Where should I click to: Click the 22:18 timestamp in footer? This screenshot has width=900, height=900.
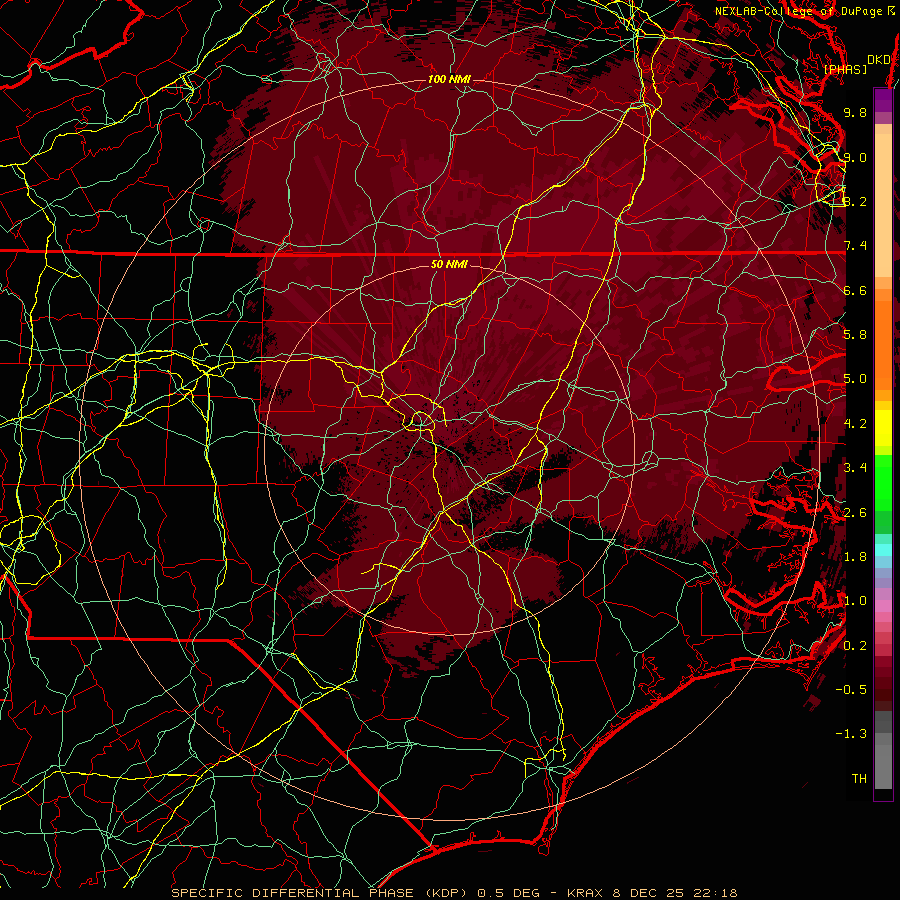tap(713, 893)
